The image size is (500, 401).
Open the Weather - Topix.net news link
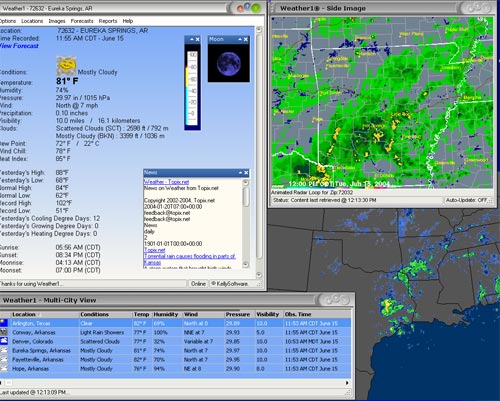point(166,182)
